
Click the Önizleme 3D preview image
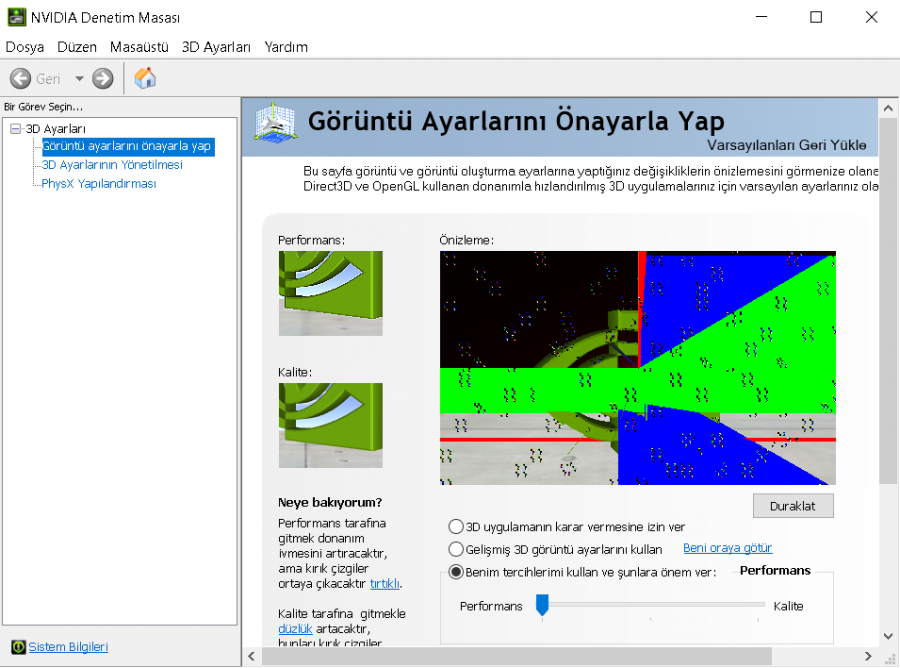coord(638,368)
